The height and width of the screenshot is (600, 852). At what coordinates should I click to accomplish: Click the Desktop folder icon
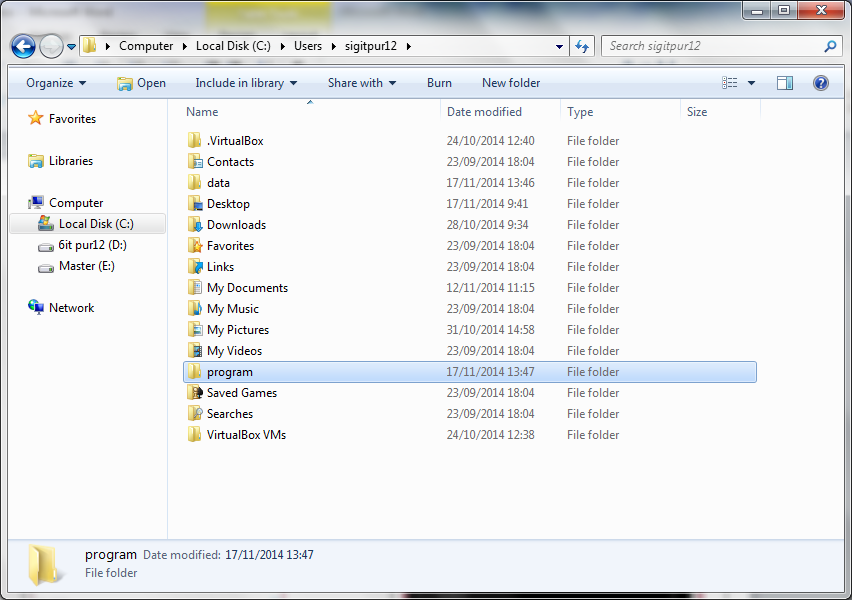(195, 204)
